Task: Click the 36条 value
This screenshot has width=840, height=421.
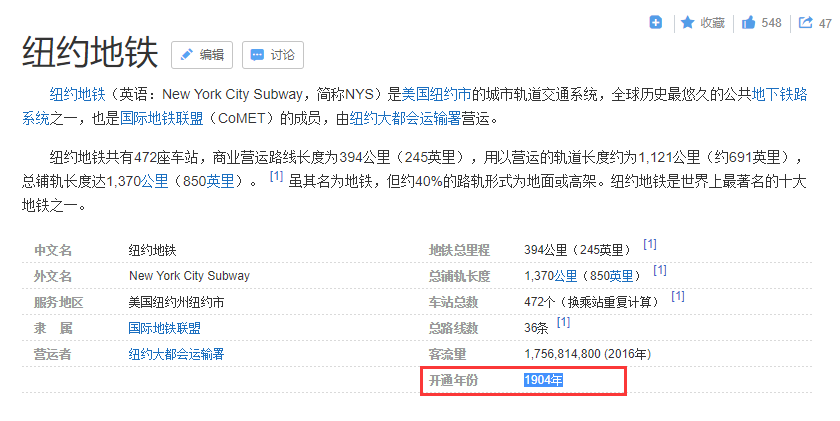Action: pos(536,328)
